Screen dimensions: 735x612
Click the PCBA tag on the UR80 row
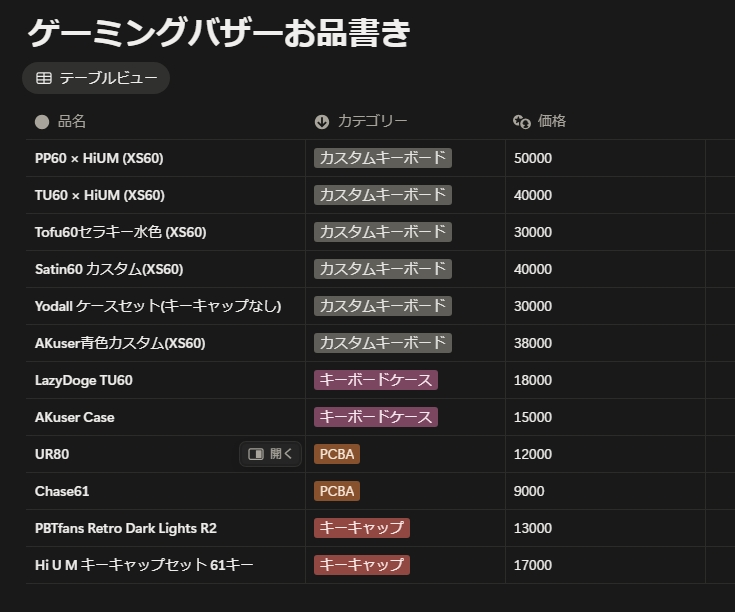pyautogui.click(x=337, y=454)
